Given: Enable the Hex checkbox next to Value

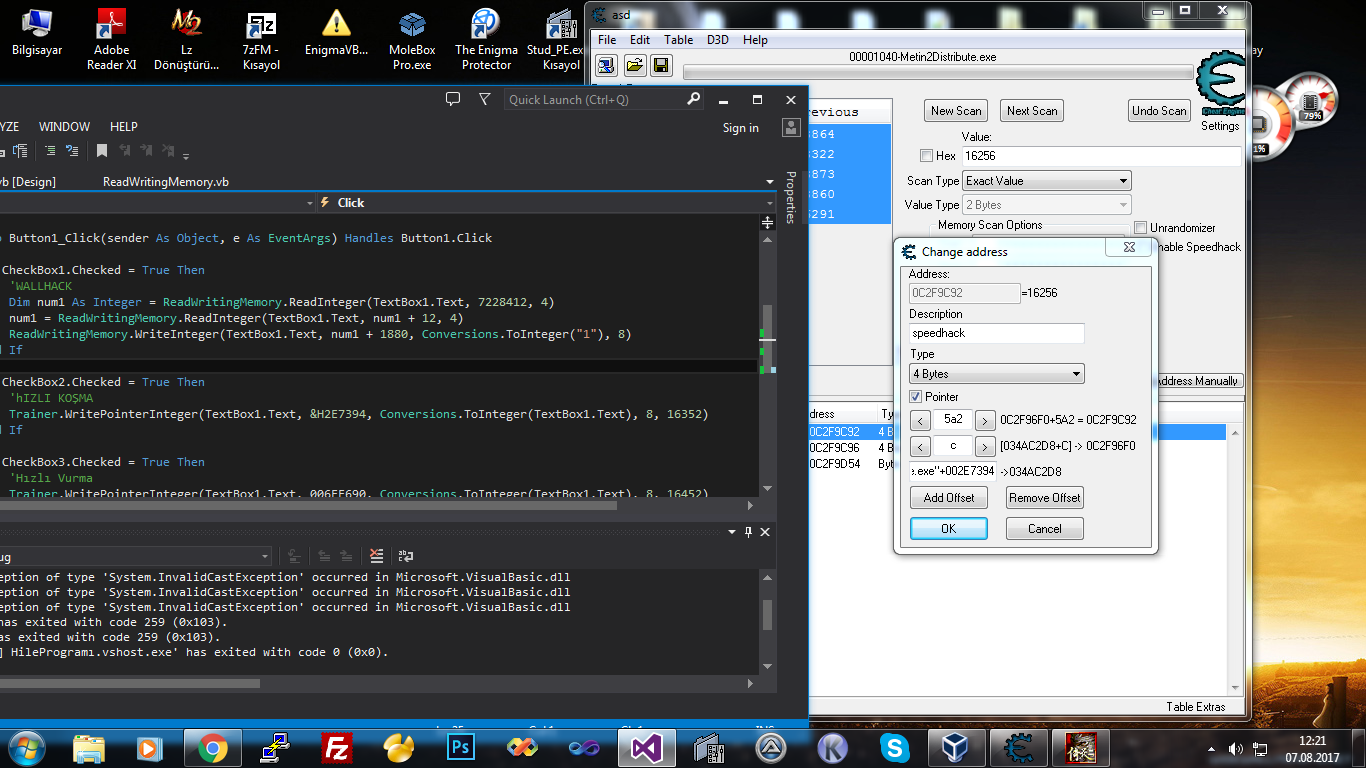Looking at the screenshot, I should click(925, 156).
